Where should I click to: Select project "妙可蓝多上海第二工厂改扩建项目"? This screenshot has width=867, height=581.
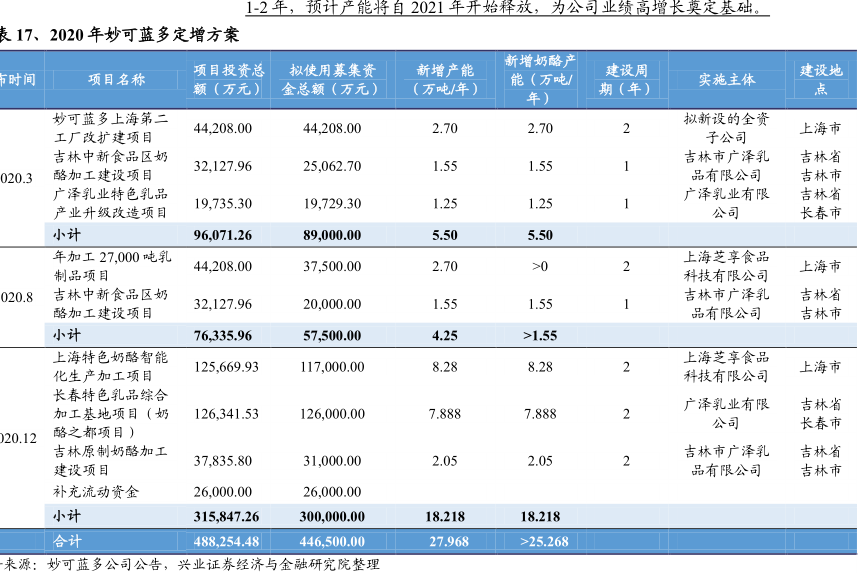point(111,128)
